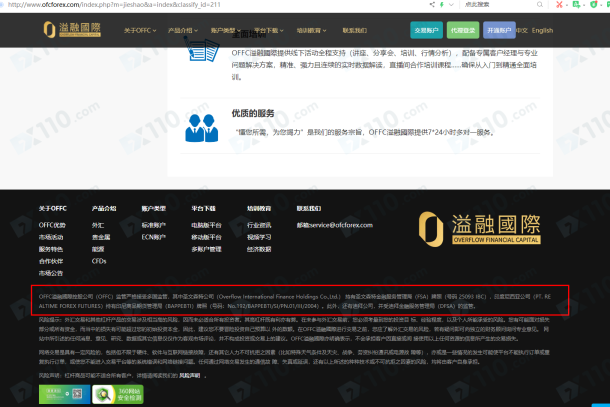The width and height of the screenshot is (610, 407).
Task: Open 市场活动 footer link
Action: (x=51, y=237)
